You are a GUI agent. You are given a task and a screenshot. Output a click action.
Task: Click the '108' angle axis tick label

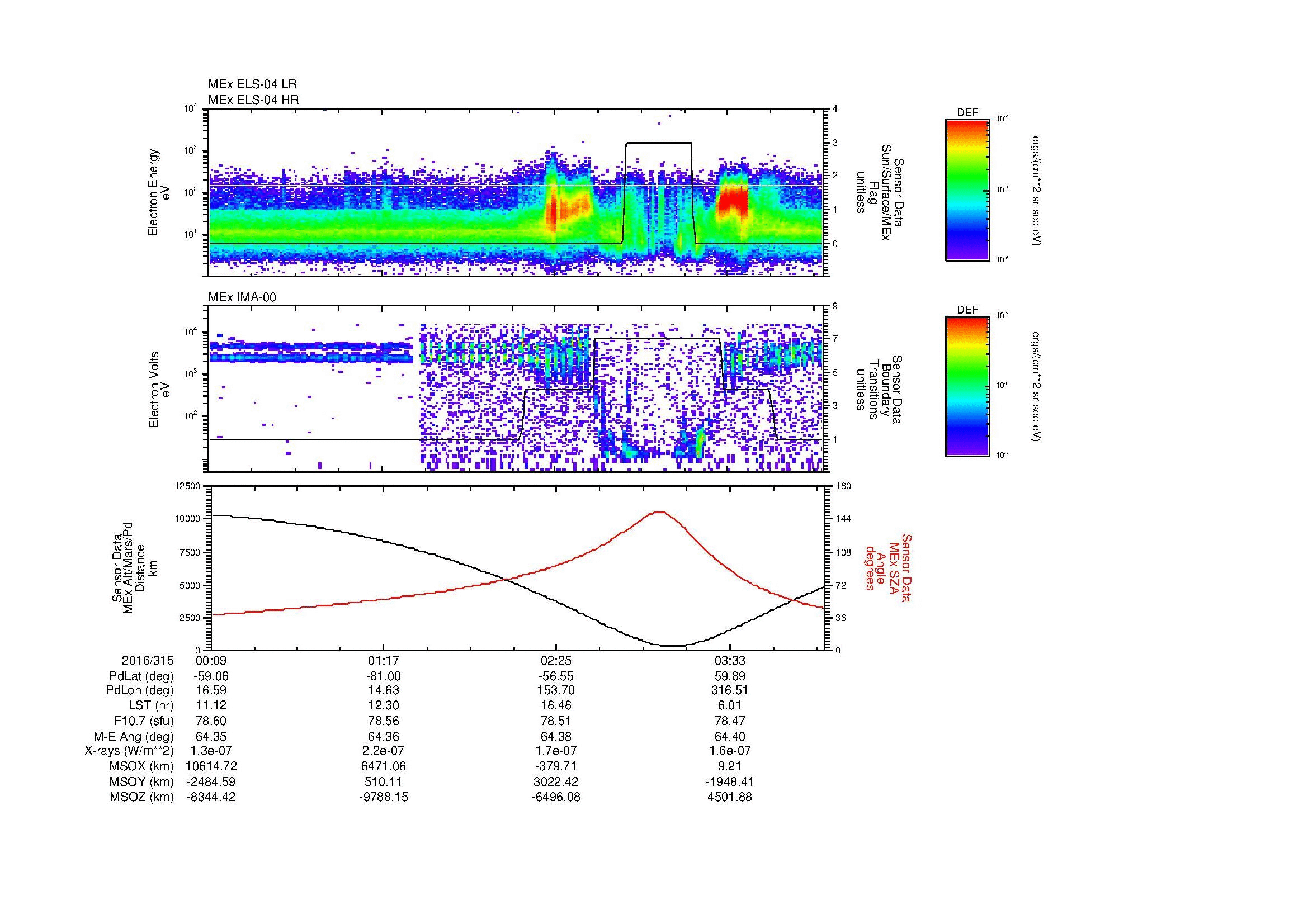click(844, 552)
